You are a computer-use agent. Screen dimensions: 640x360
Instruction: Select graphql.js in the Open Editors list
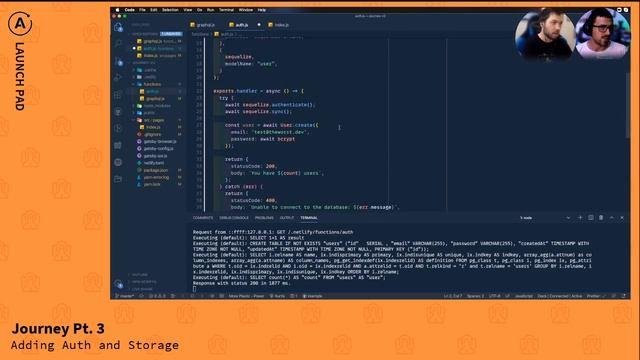158,41
